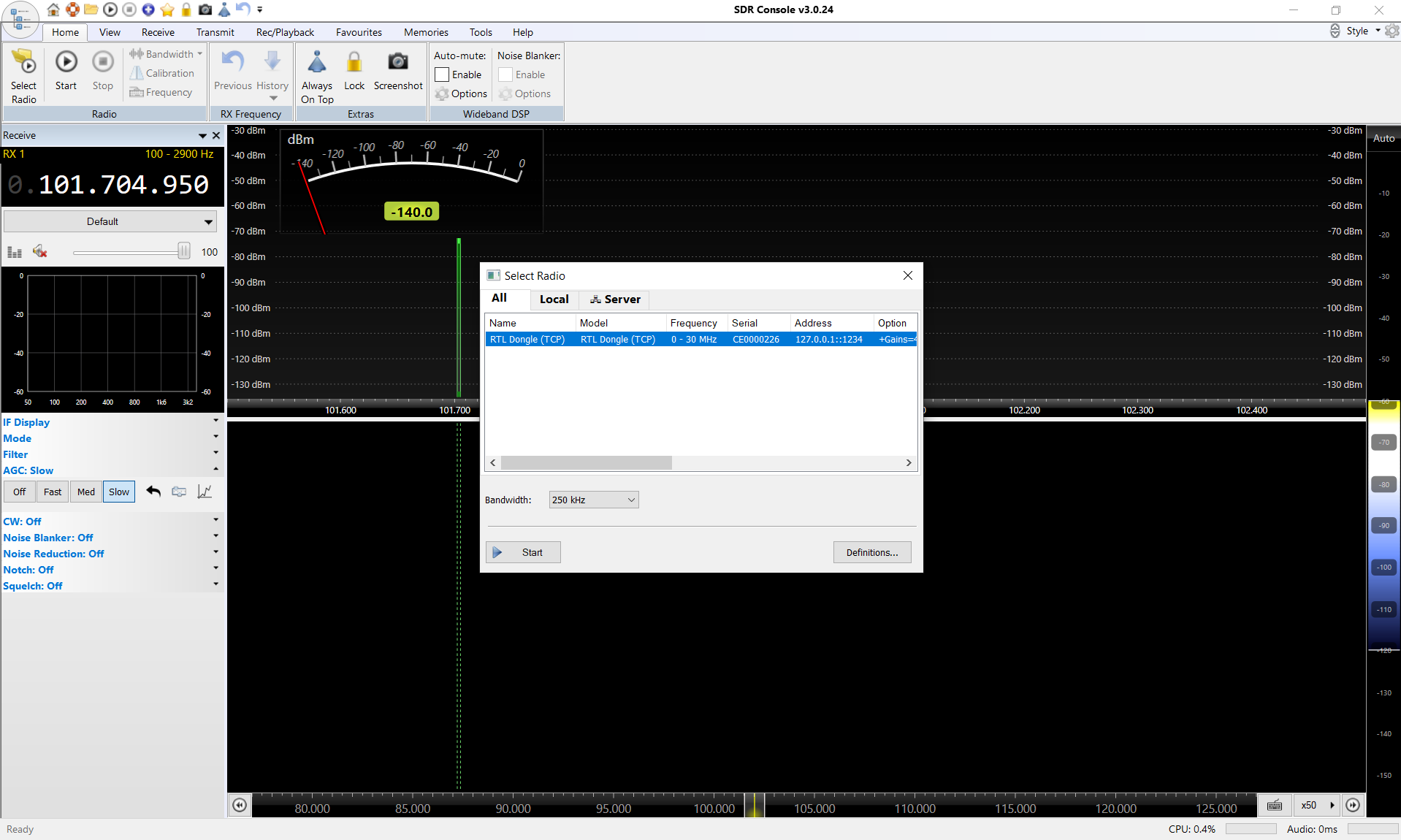Screen dimensions: 1401x840
Task: Click the AGC graph icon
Action: [x=205, y=492]
